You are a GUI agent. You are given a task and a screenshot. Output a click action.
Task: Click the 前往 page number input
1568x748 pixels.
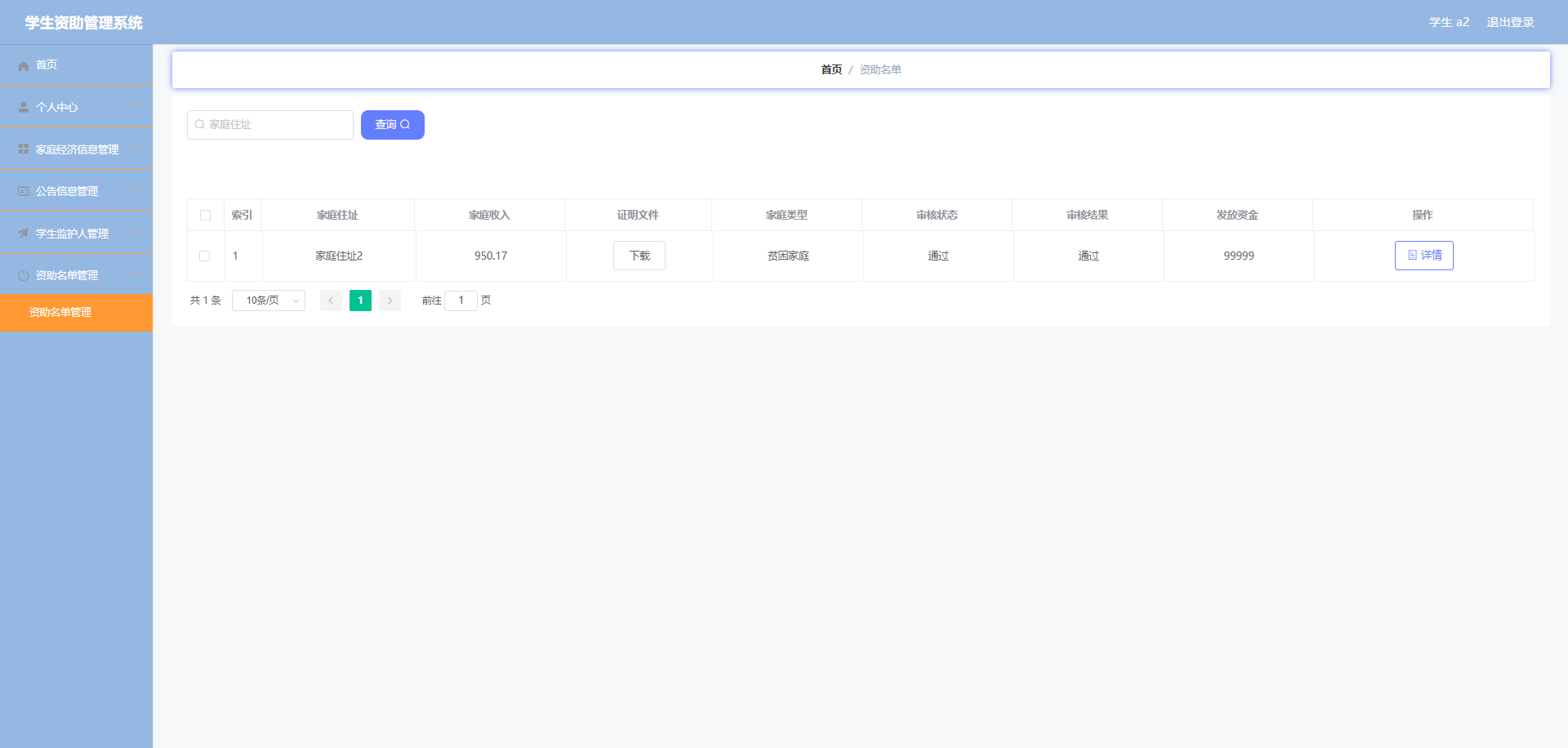(x=461, y=301)
